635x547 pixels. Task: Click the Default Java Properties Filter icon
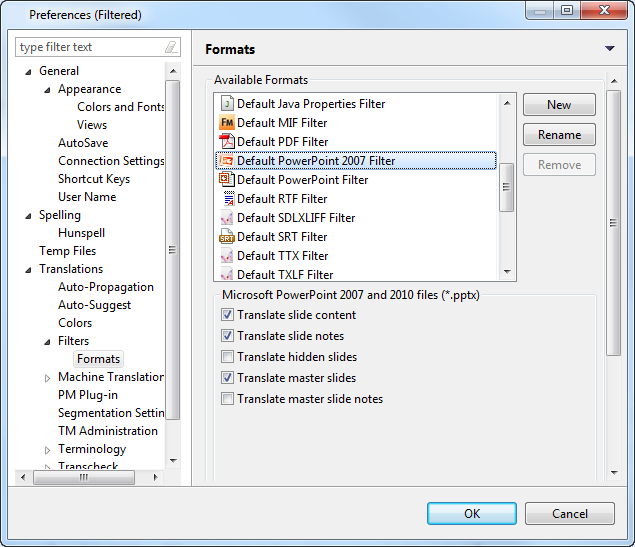coord(227,104)
